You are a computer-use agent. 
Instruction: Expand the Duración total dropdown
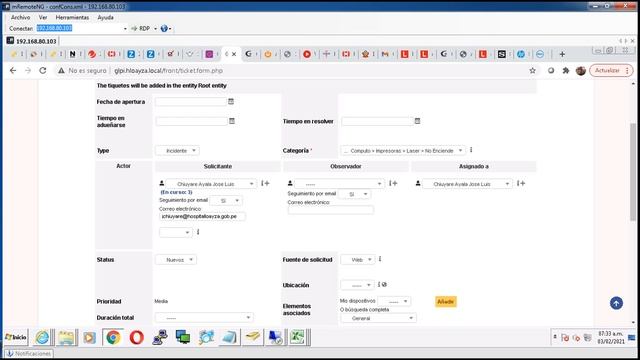(x=204, y=318)
